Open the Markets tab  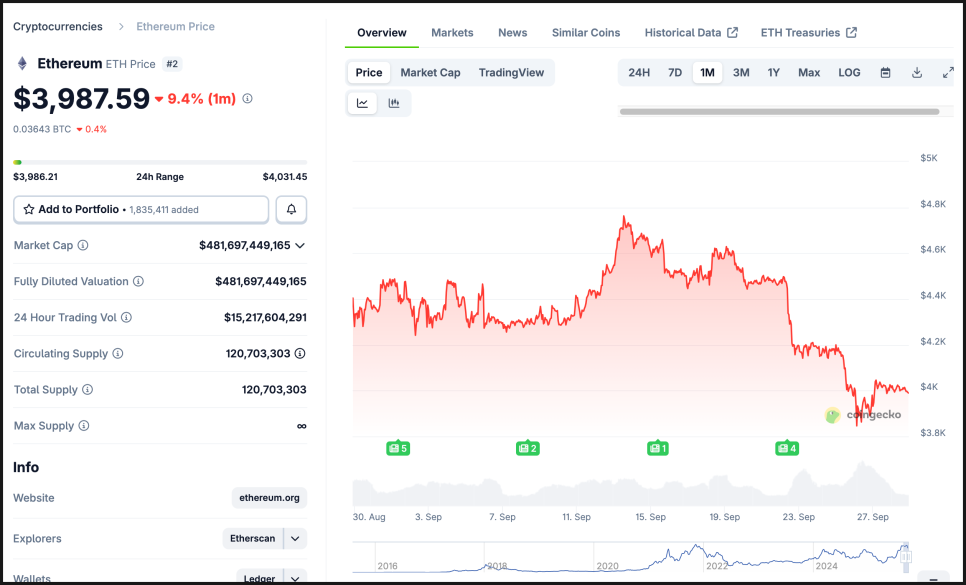point(452,33)
